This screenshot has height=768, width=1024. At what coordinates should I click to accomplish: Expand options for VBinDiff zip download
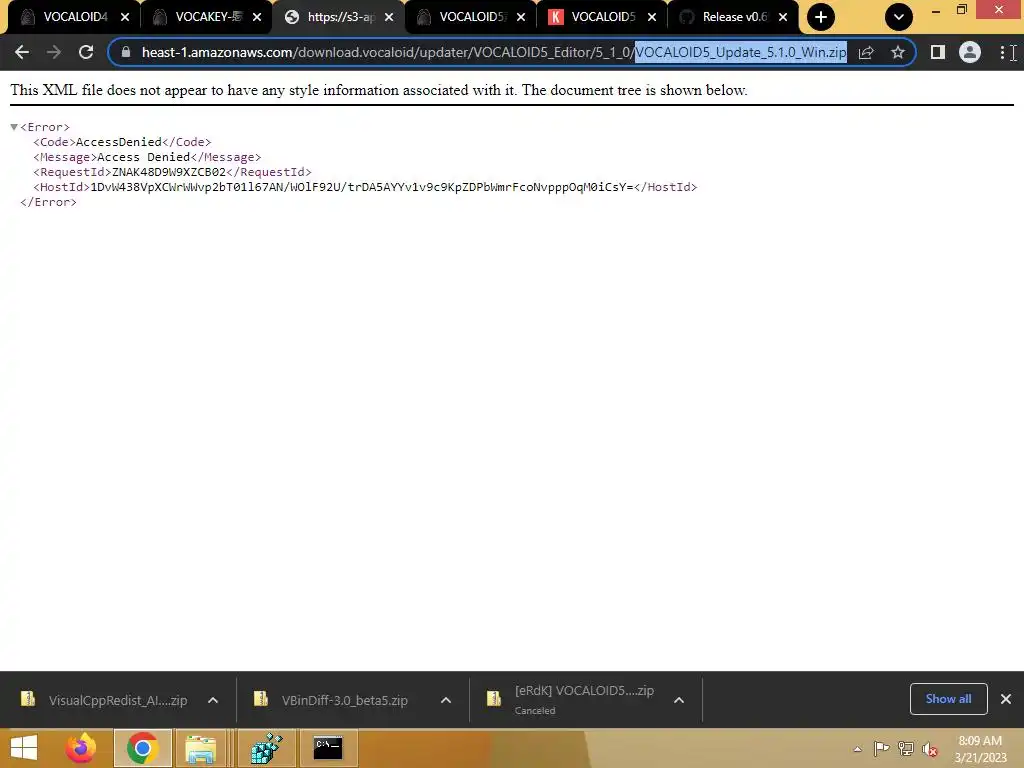(x=446, y=700)
